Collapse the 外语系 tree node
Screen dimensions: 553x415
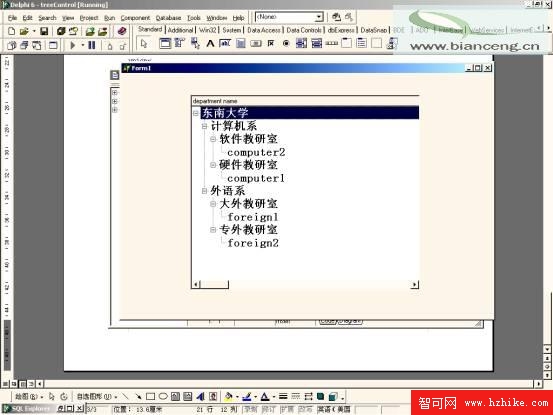pos(205,191)
